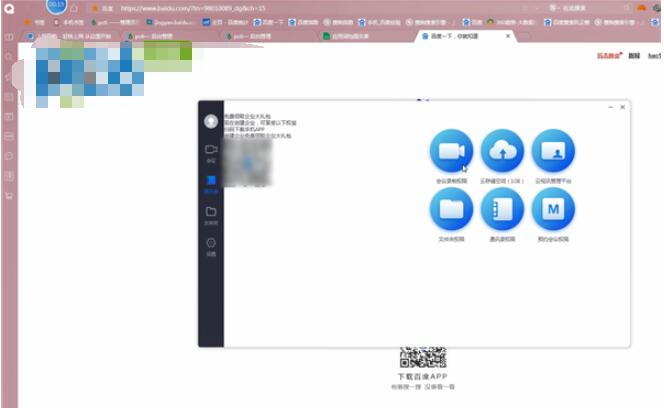Click the browser logo icon at top left

pos(10,9)
